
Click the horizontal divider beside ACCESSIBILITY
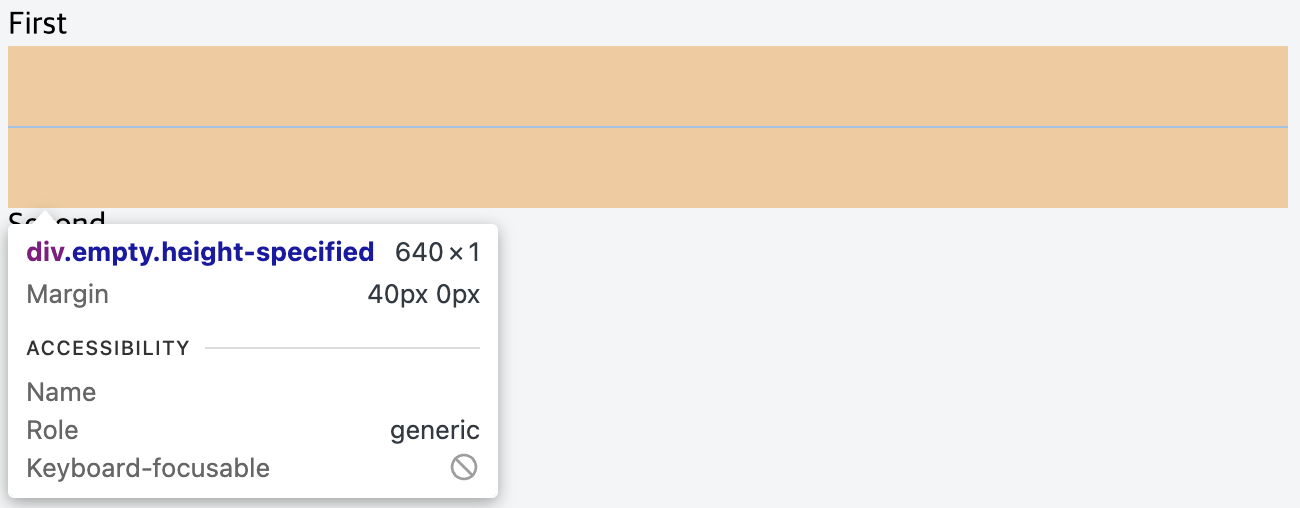[x=342, y=348]
